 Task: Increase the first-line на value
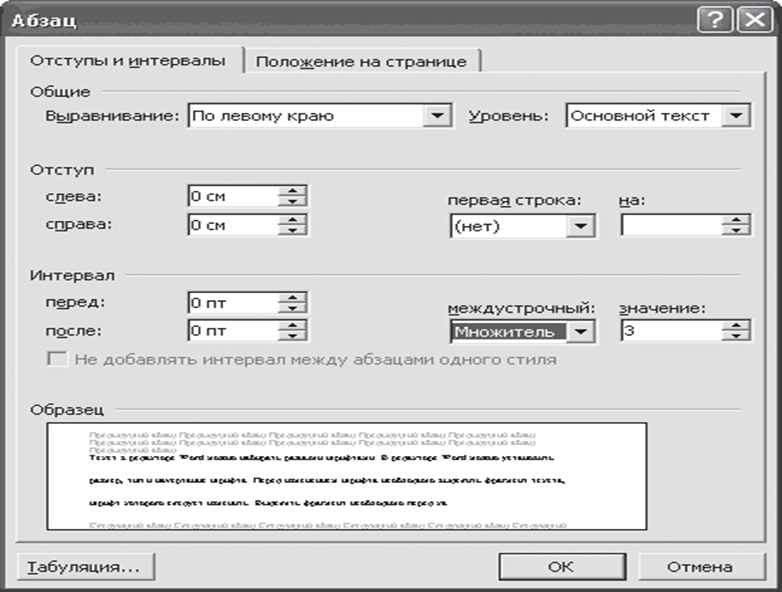736,219
